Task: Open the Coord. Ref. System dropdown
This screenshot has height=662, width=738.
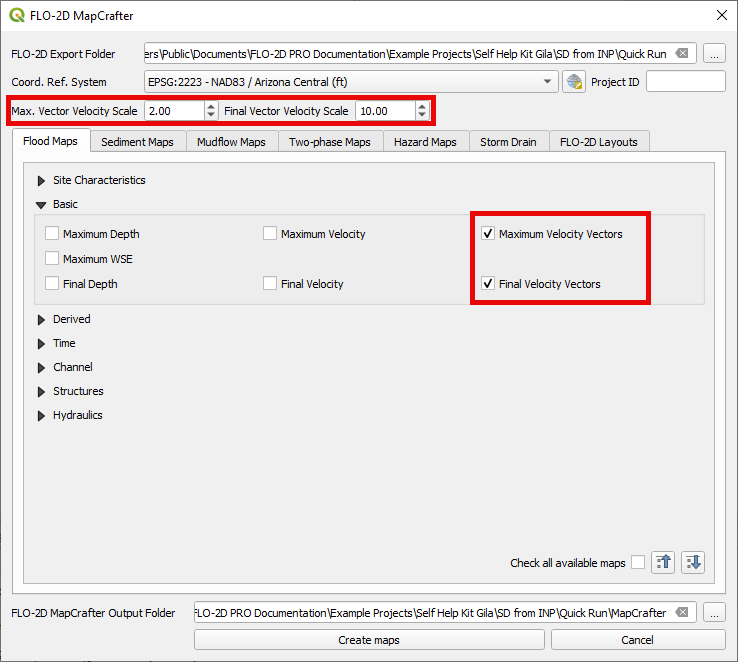Action: 547,82
